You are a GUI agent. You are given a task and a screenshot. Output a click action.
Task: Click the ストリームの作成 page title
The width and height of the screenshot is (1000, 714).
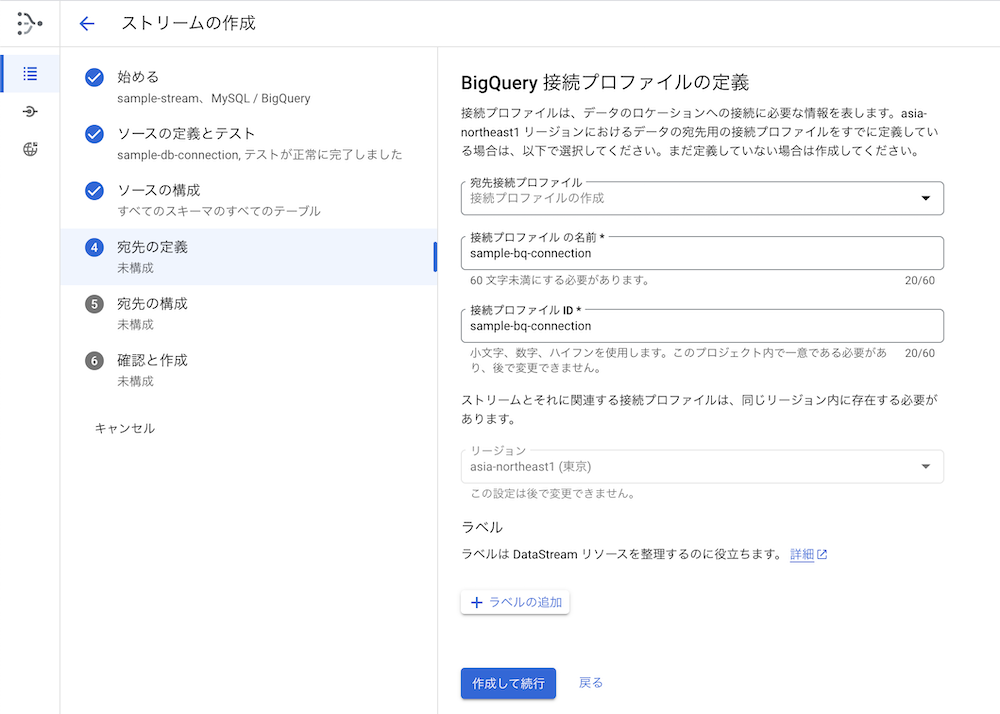coord(189,24)
